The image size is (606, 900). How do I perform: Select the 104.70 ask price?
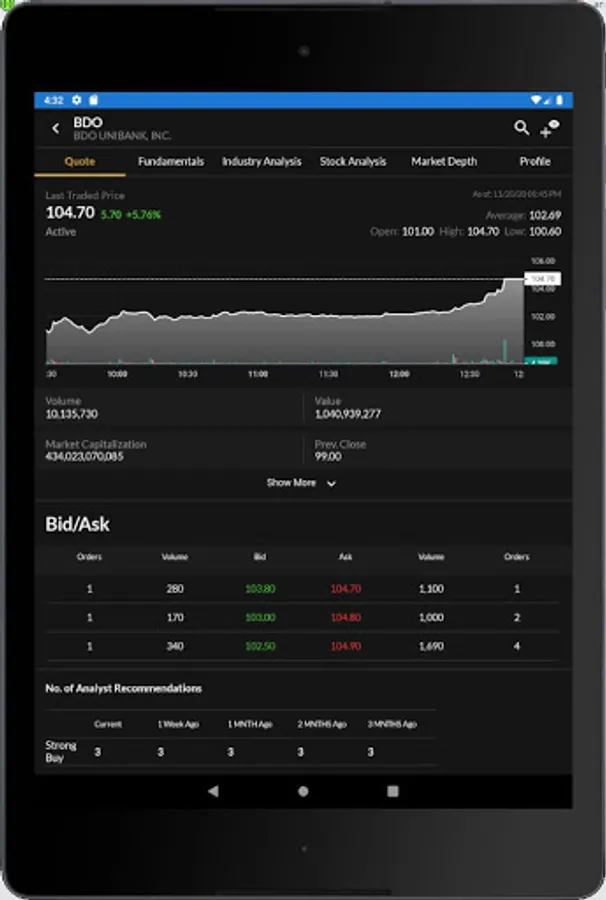pyautogui.click(x=345, y=588)
